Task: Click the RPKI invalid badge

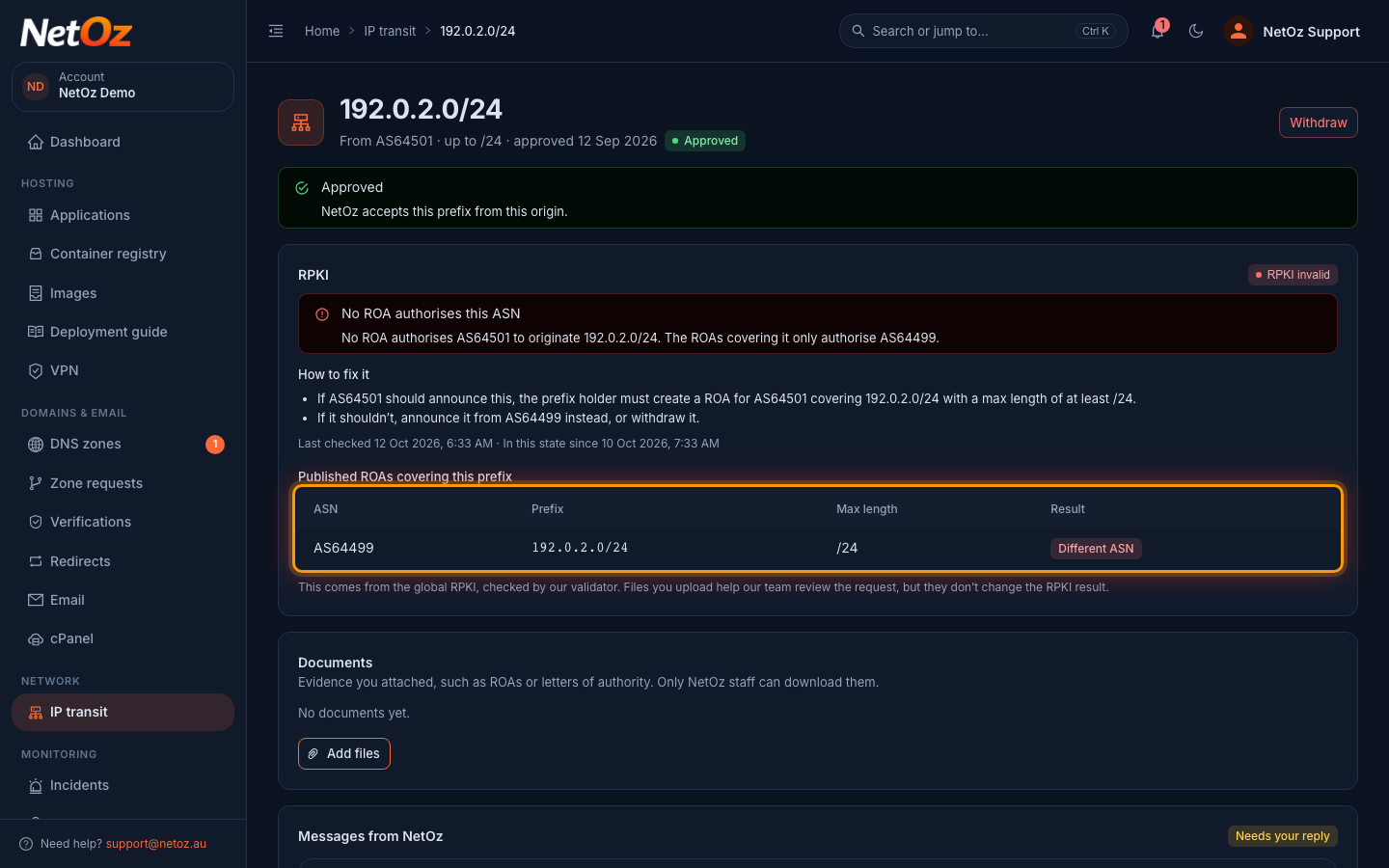Action: pyautogui.click(x=1293, y=275)
